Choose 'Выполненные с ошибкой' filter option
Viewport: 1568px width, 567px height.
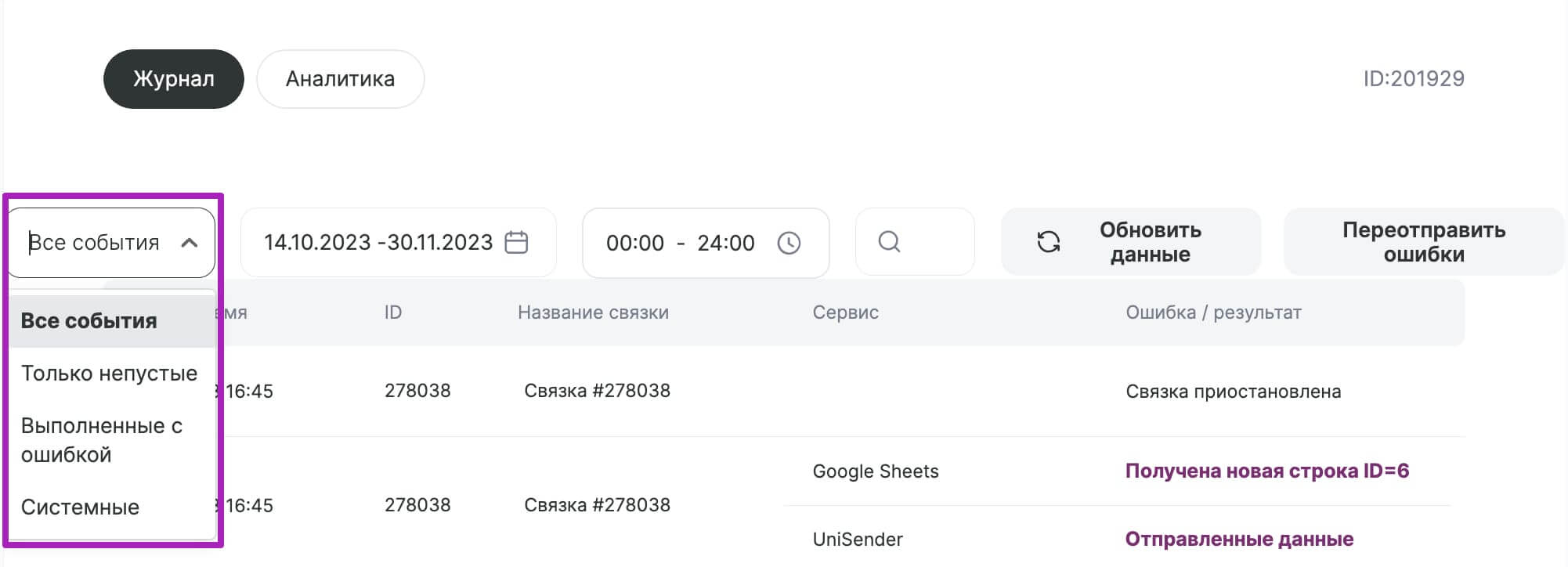[113, 440]
